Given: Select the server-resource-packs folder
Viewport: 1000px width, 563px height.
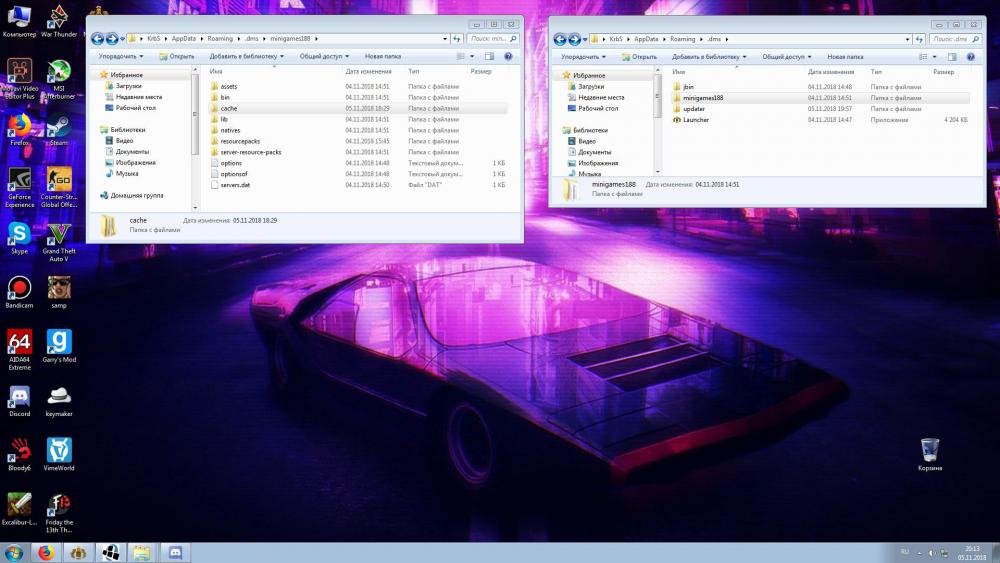Looking at the screenshot, I should pyautogui.click(x=250, y=152).
